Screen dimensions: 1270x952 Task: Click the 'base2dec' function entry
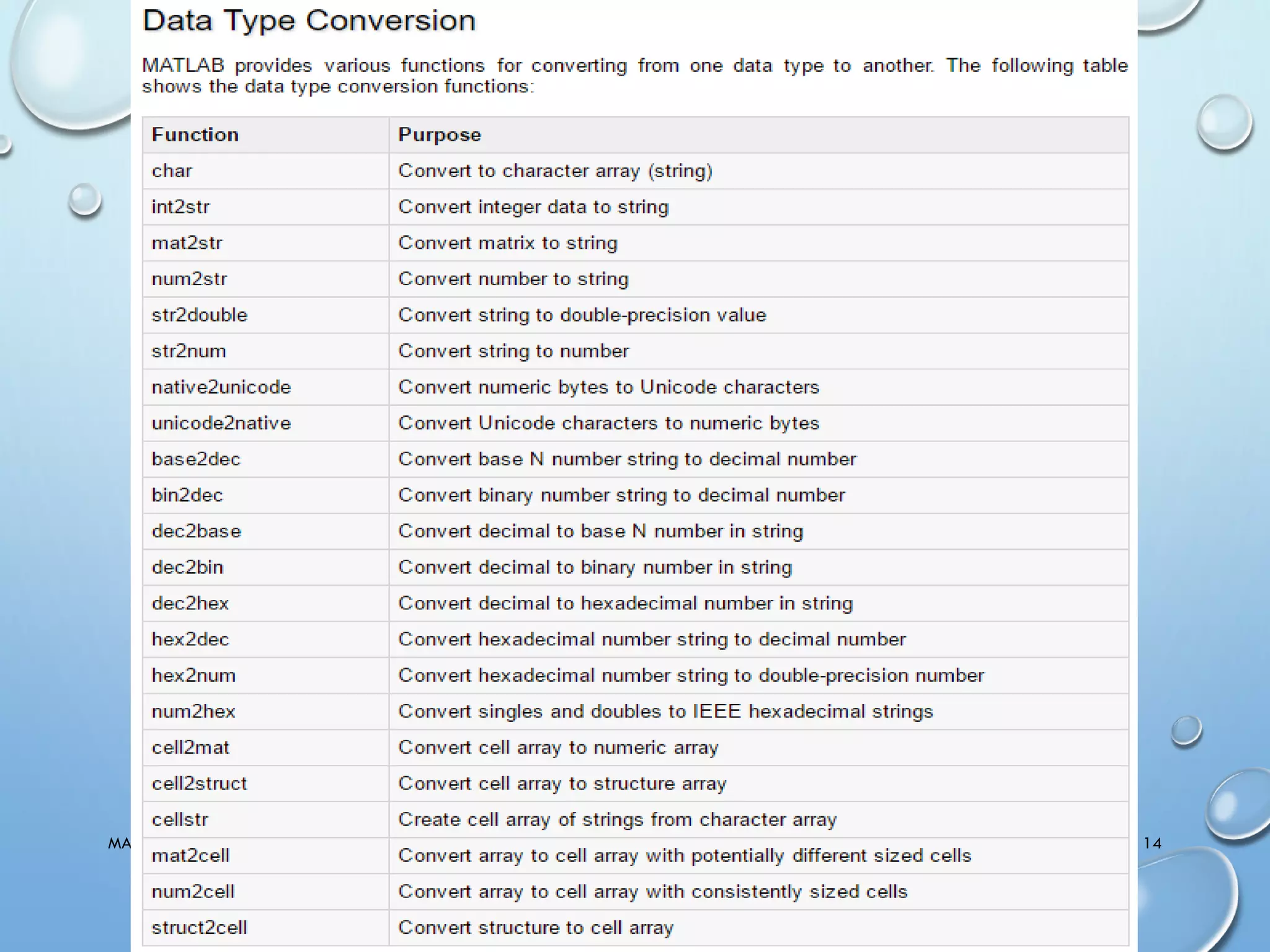click(x=196, y=459)
